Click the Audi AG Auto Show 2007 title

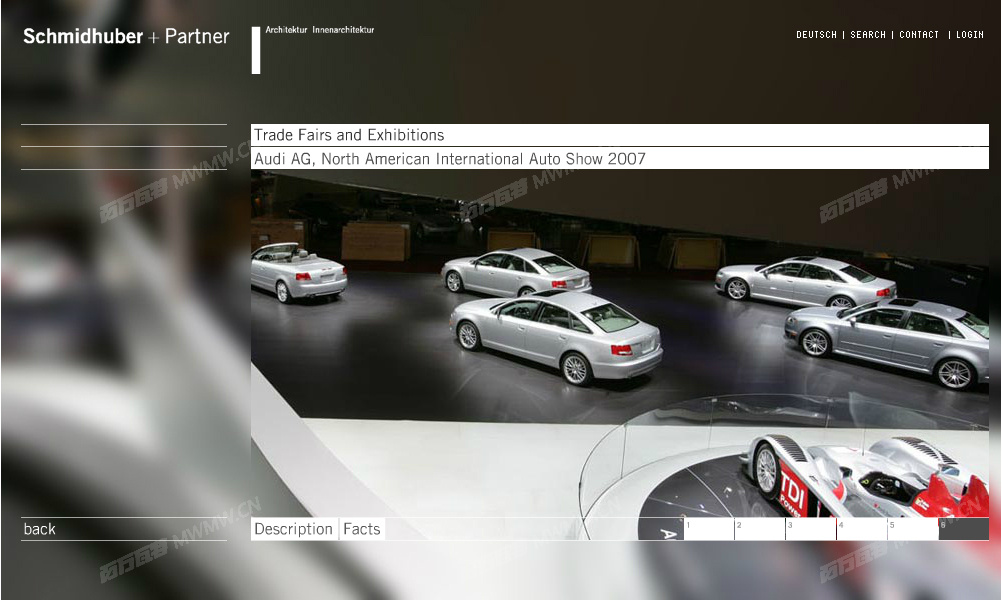coord(620,159)
